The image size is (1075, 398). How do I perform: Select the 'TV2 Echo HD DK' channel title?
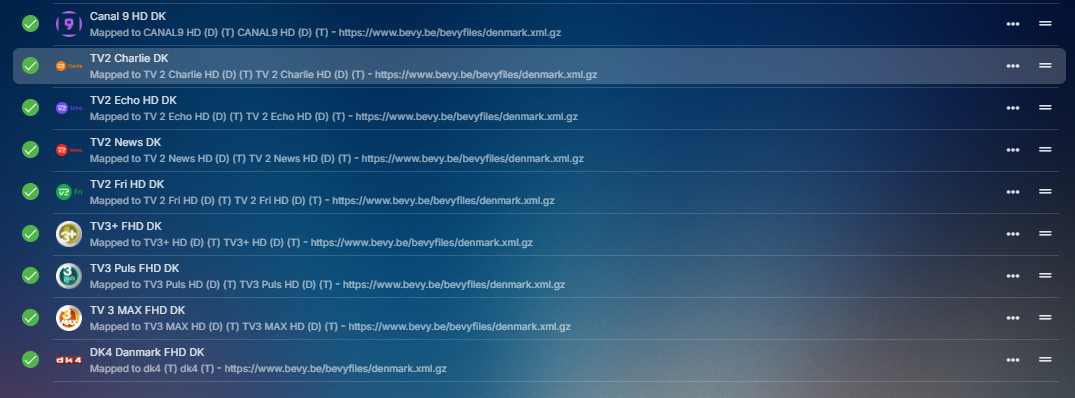click(133, 100)
